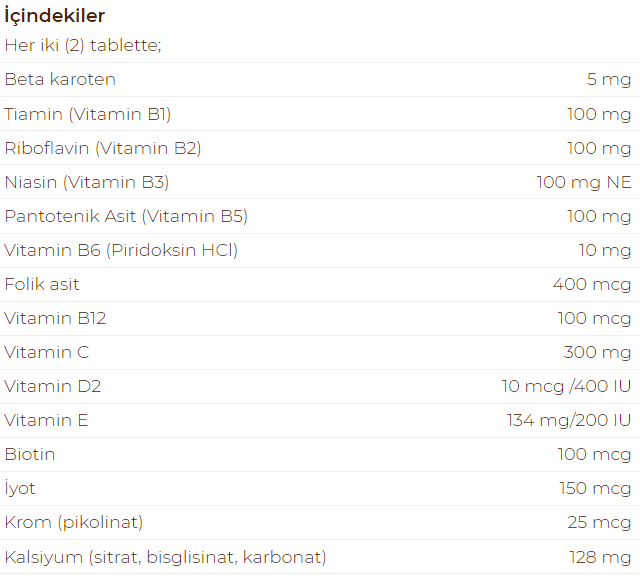The image size is (640, 576).
Task: Click the 134 mg/200 IU amount
Action: pos(569,420)
